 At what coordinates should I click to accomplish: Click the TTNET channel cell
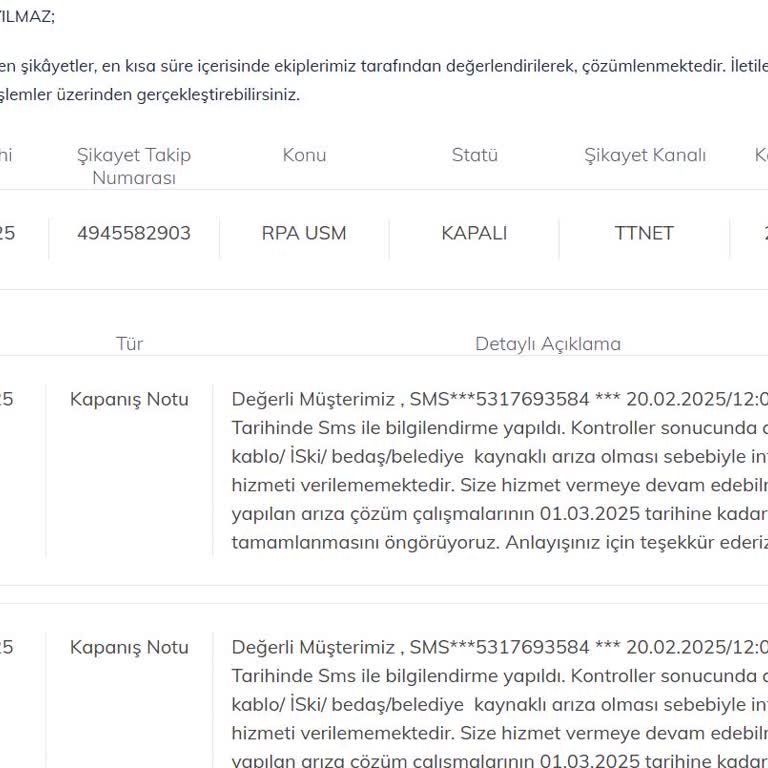pos(644,233)
